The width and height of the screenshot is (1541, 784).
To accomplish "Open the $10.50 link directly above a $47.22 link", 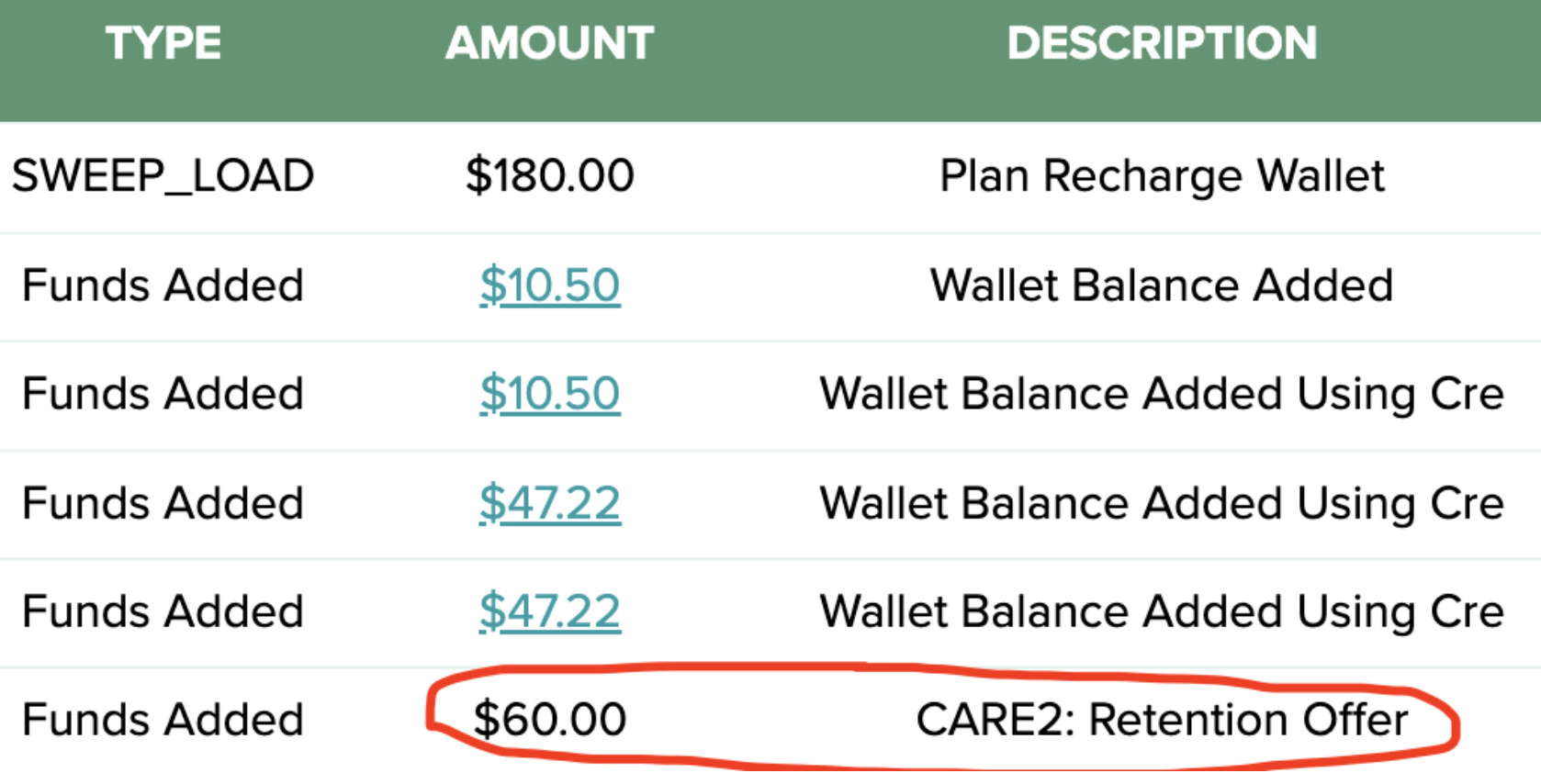I will 549,394.
